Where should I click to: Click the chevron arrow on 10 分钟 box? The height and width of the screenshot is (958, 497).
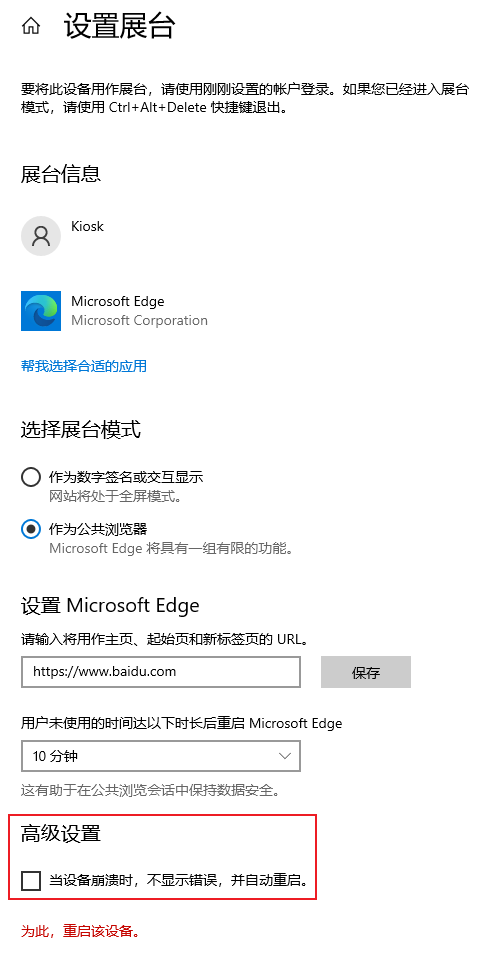285,756
